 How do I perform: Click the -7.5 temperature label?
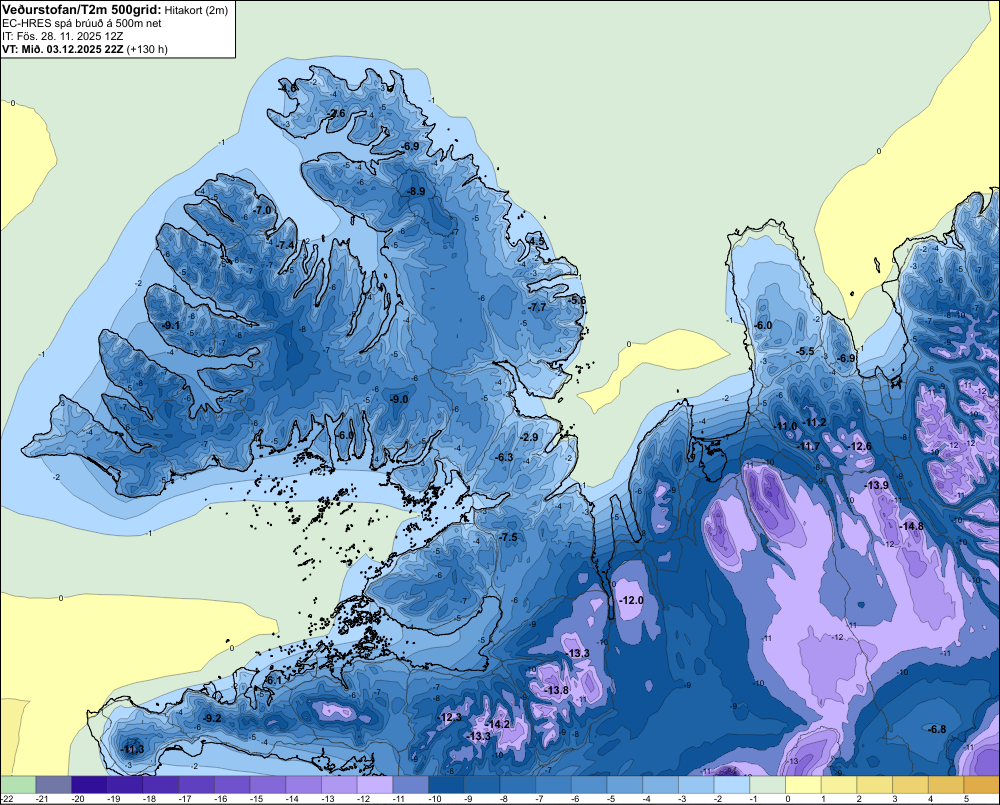pyautogui.click(x=508, y=537)
